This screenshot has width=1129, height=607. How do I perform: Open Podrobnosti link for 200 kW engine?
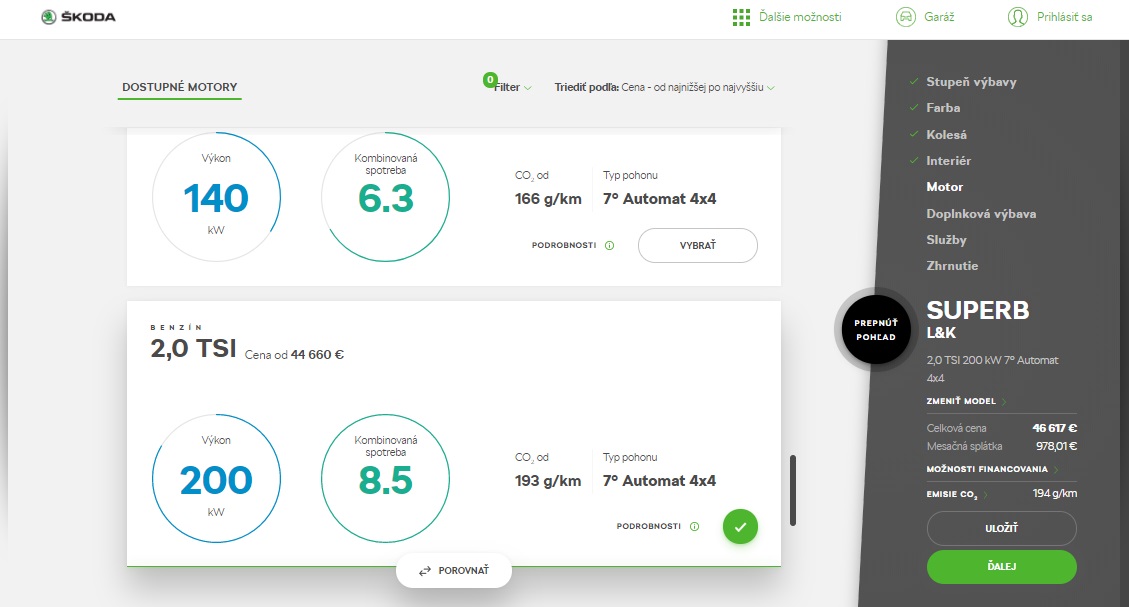[649, 526]
